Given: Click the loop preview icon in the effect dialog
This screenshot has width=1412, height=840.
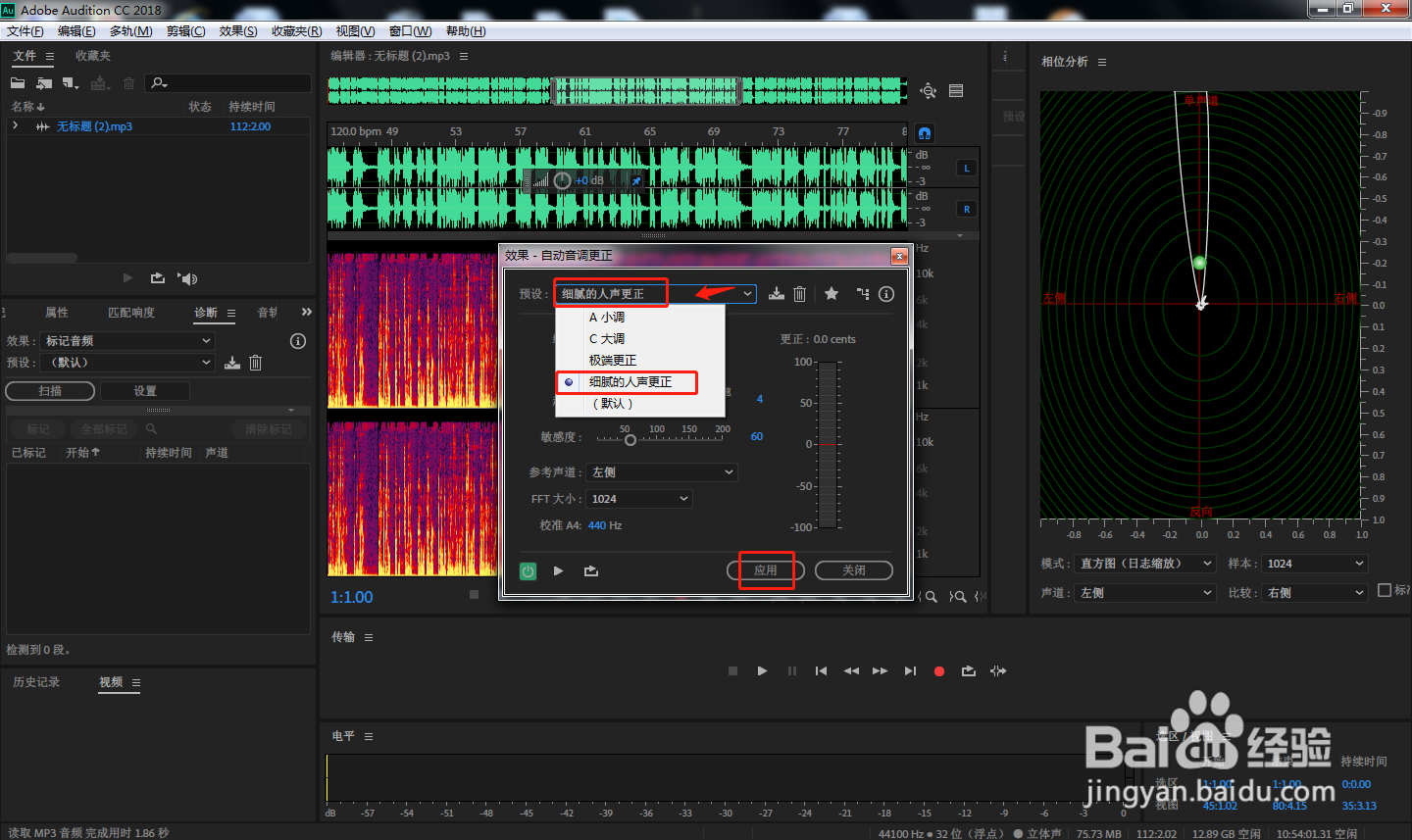Looking at the screenshot, I should [591, 570].
